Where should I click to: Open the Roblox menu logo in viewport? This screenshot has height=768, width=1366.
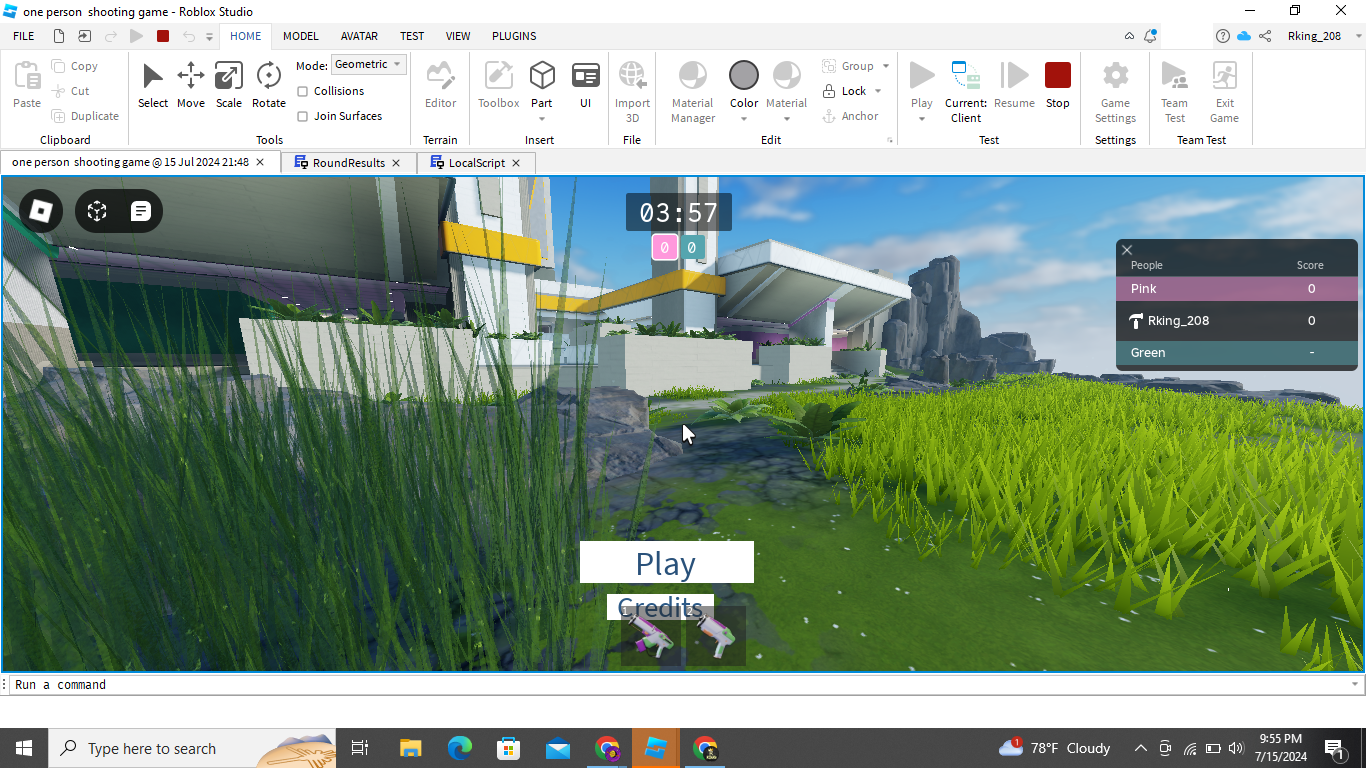41,211
